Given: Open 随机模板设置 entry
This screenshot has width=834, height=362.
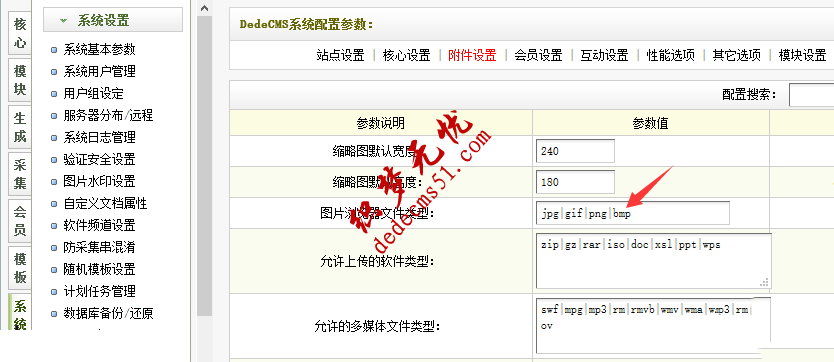Looking at the screenshot, I should (x=99, y=270).
